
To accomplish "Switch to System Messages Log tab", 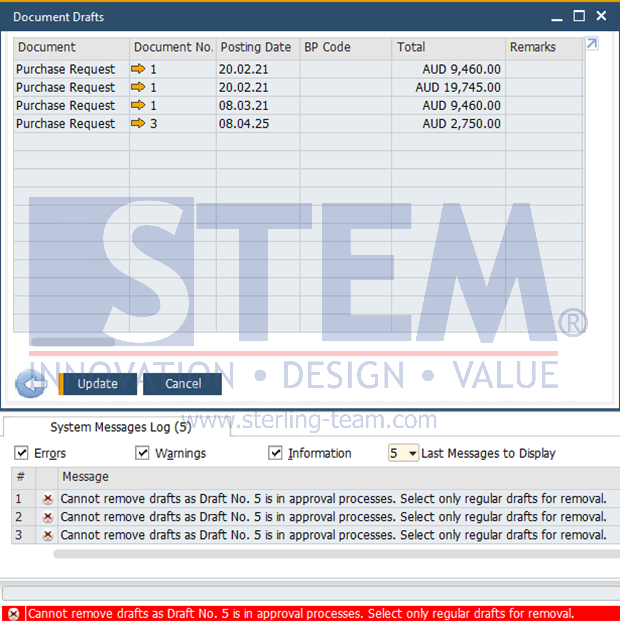I will [x=120, y=427].
